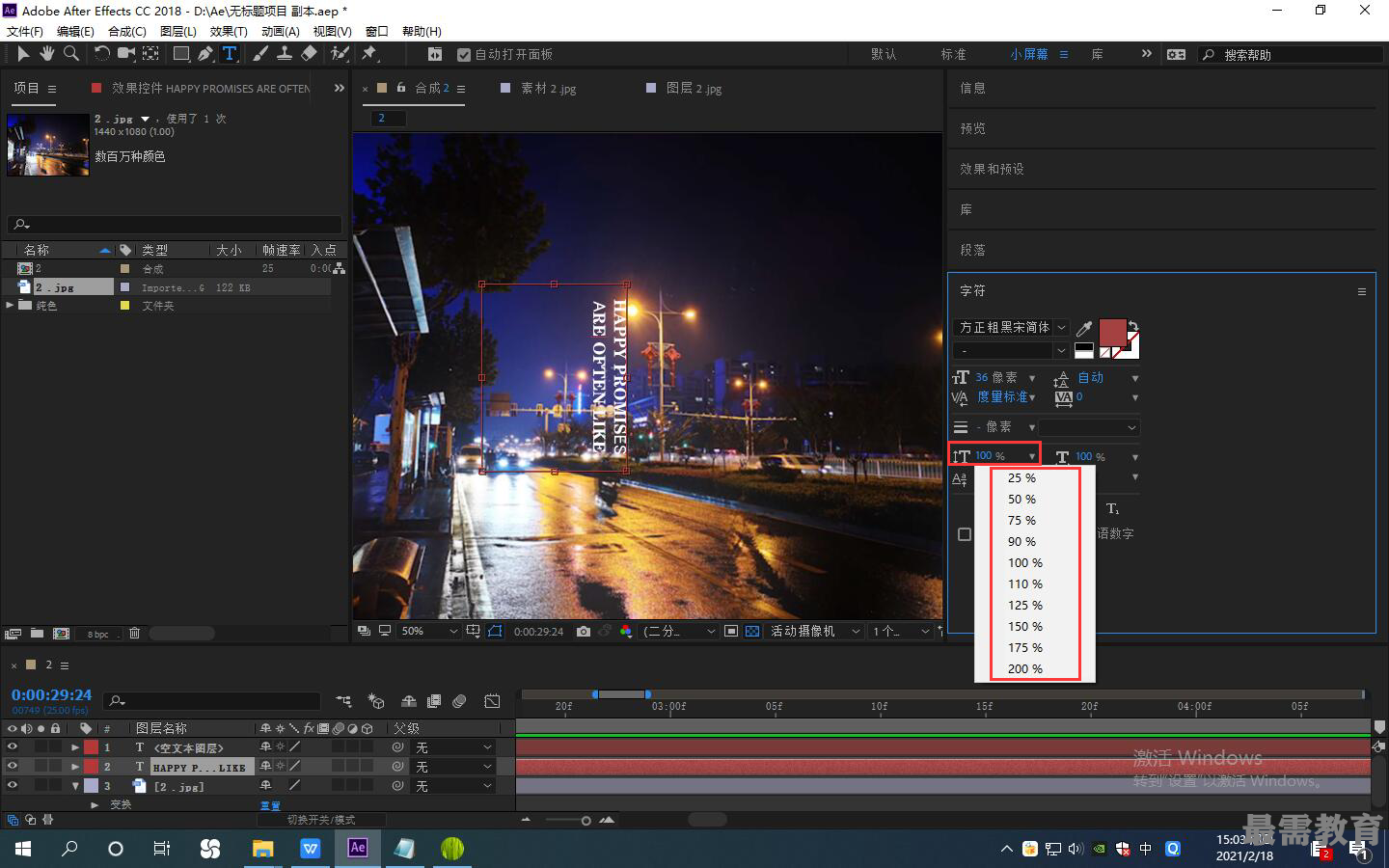This screenshot has height=868, width=1389.
Task: Click the timeline zoom slider handle
Action: tap(586, 821)
